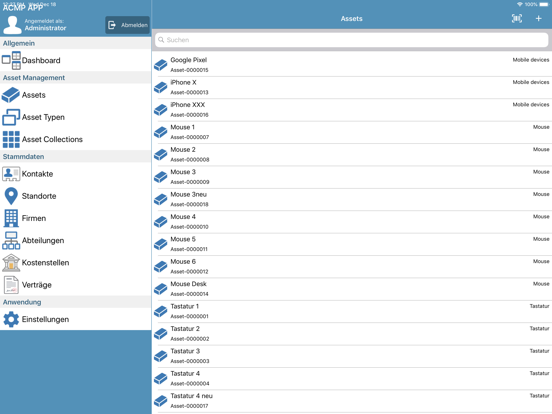This screenshot has width=552, height=414.
Task: Open the Tastatur 4 neu asset name
Action: [x=192, y=396]
